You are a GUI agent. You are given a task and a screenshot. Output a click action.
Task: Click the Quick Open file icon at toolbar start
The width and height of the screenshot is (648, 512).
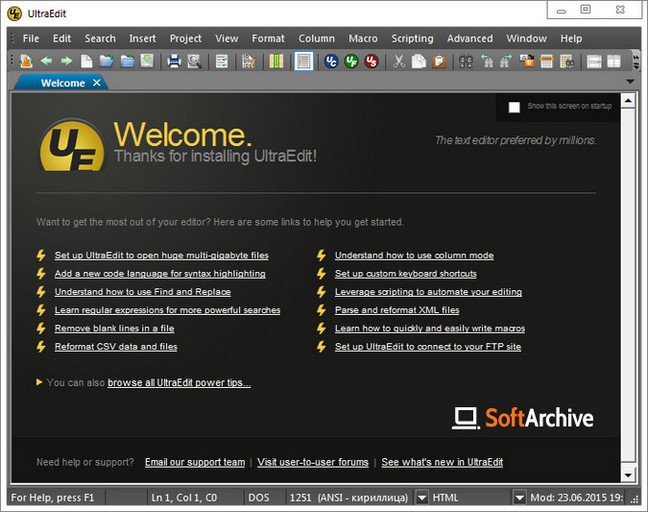click(26, 61)
